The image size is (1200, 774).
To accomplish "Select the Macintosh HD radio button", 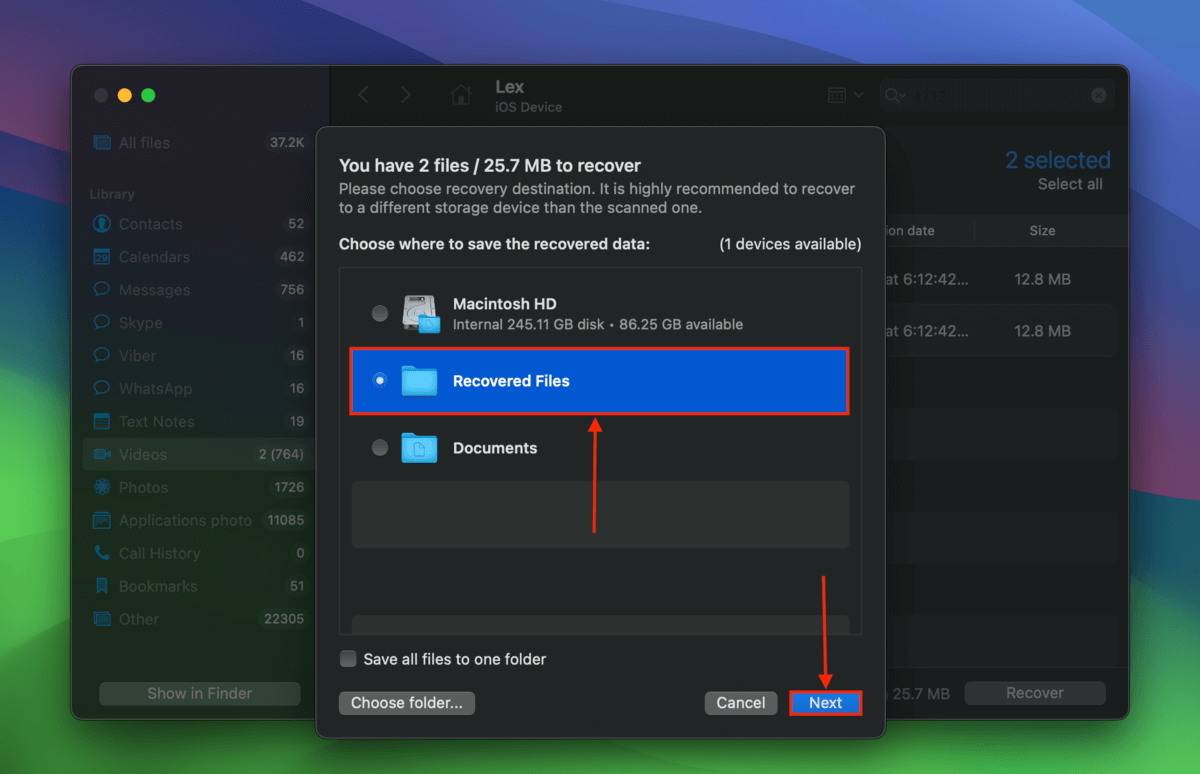I will (x=380, y=313).
